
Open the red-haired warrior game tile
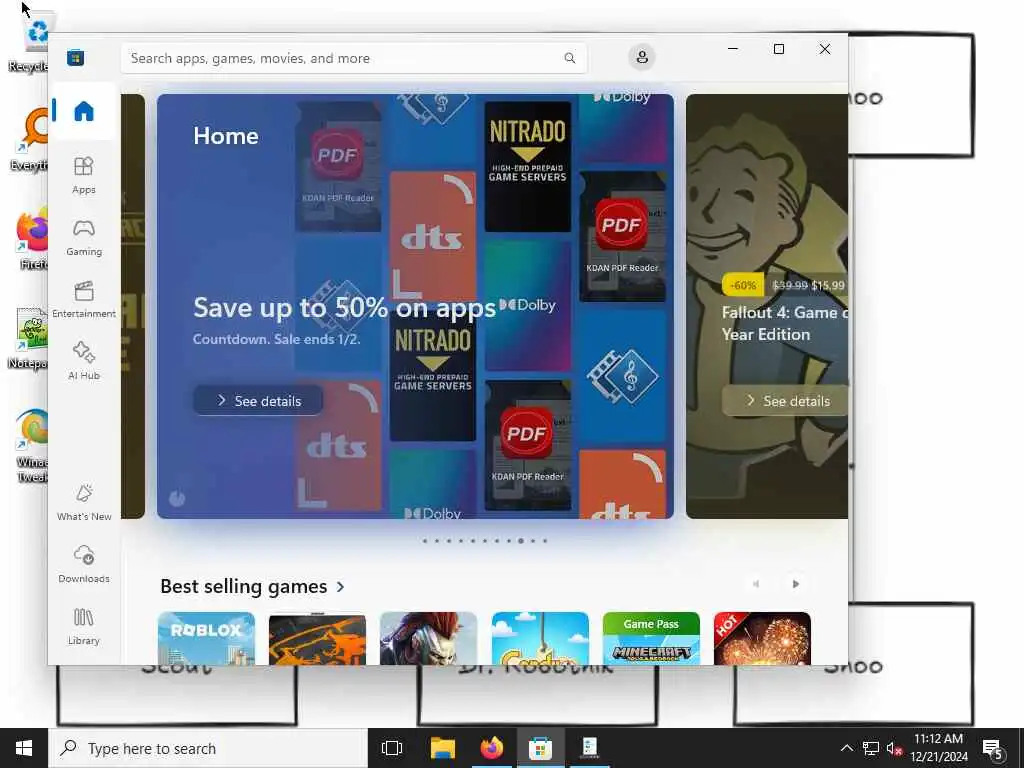pos(428,638)
